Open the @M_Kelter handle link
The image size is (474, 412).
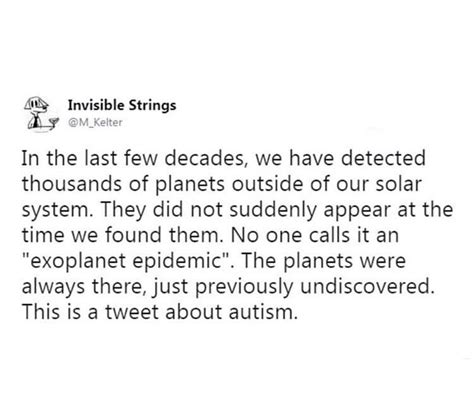pos(95,122)
